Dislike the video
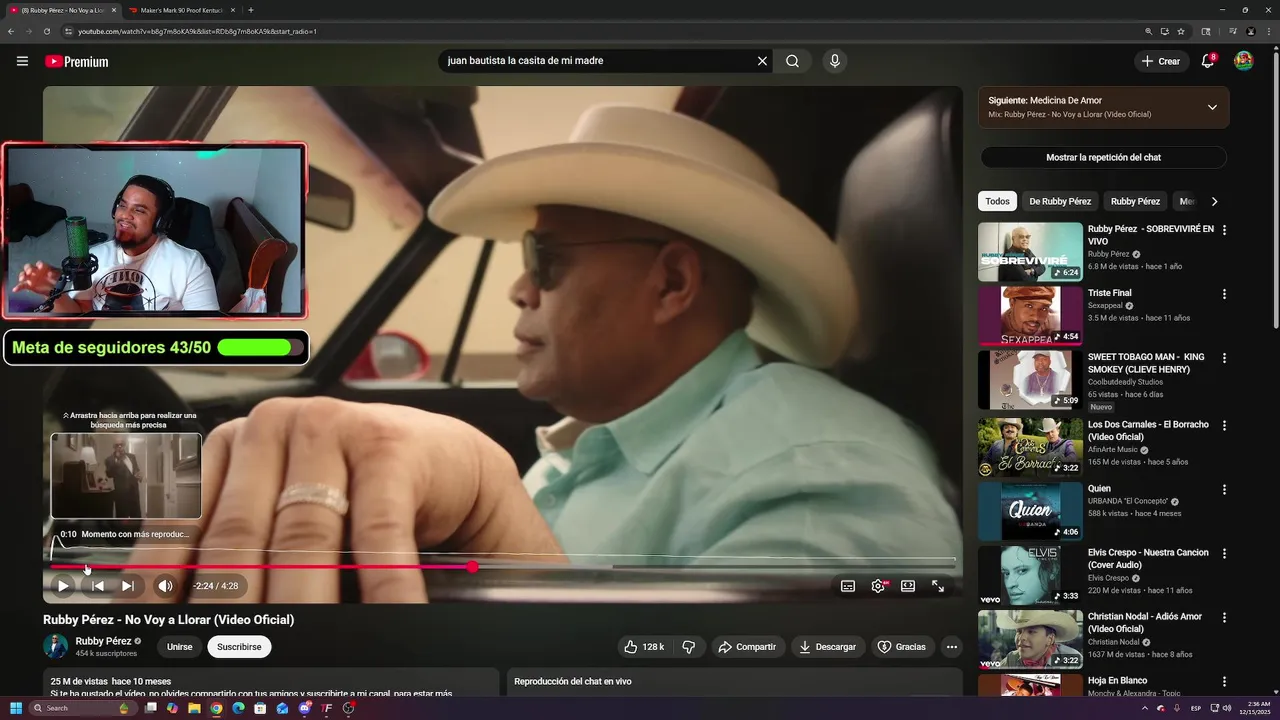 pyautogui.click(x=688, y=647)
